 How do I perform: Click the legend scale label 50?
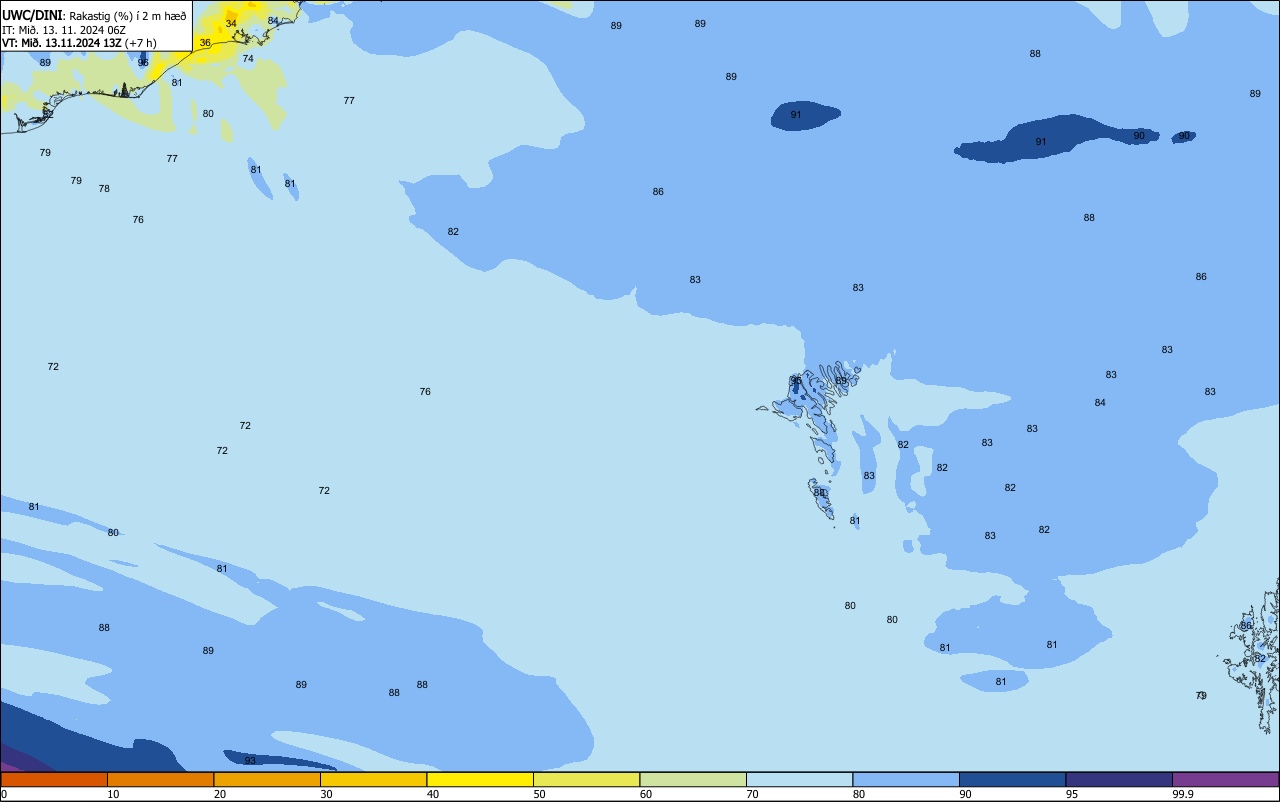[x=540, y=794]
